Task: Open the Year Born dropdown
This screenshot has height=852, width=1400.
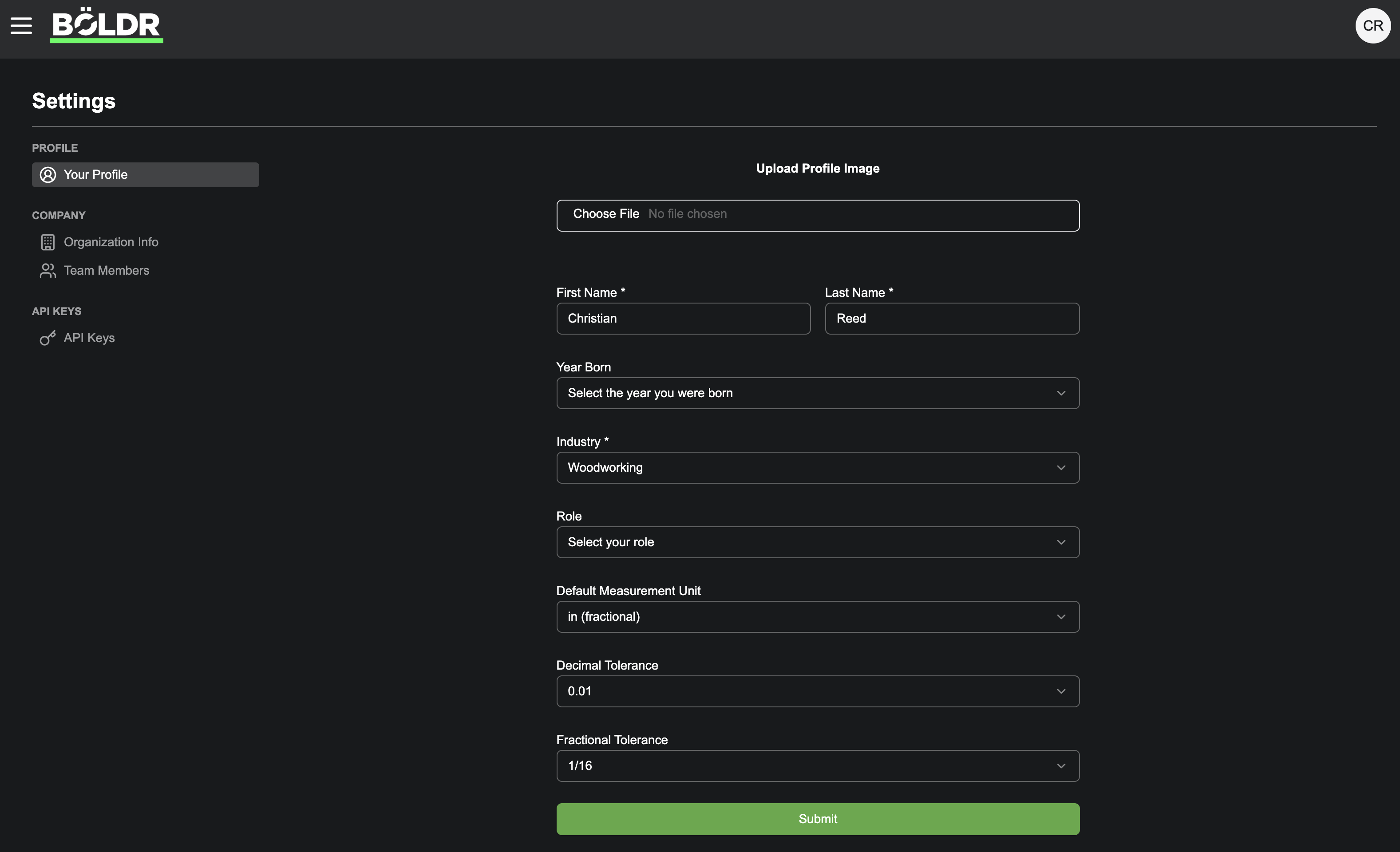Action: [818, 393]
